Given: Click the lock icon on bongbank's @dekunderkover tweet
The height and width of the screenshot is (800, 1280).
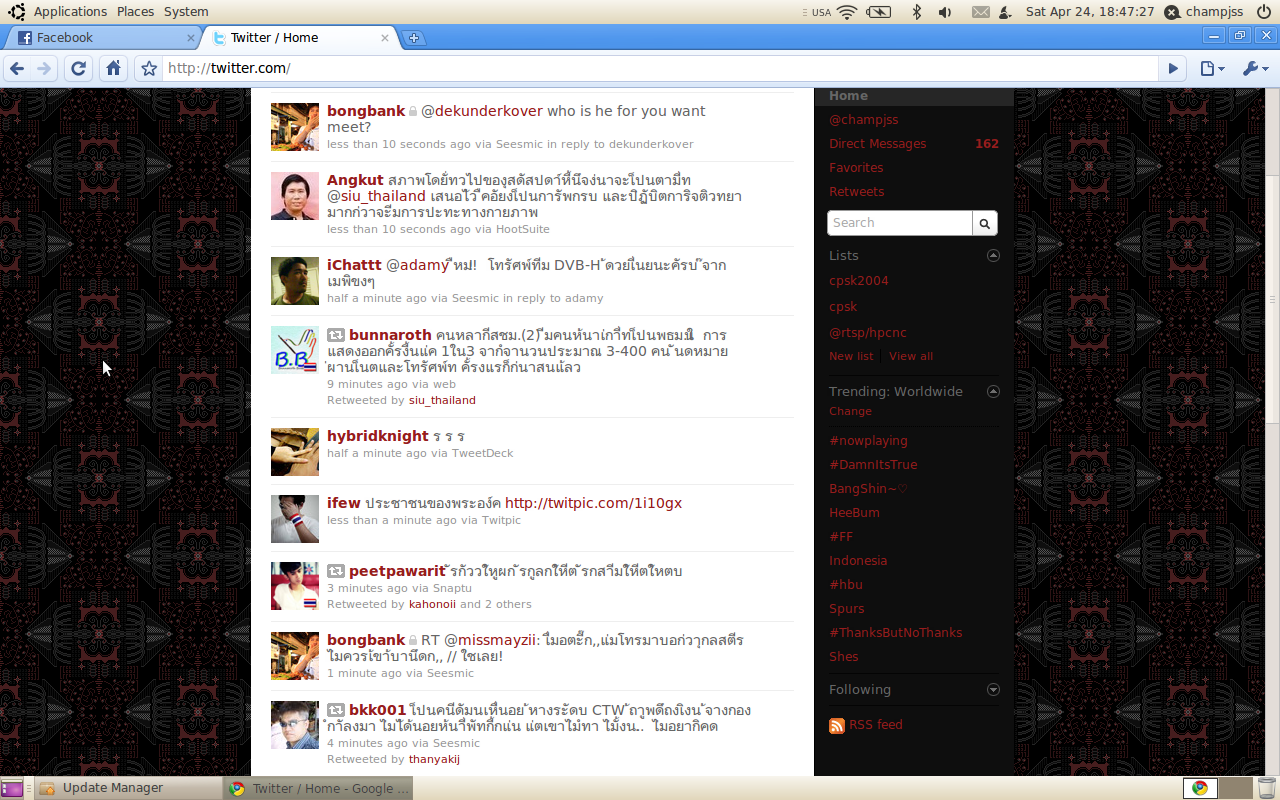Looking at the screenshot, I should 412,111.
